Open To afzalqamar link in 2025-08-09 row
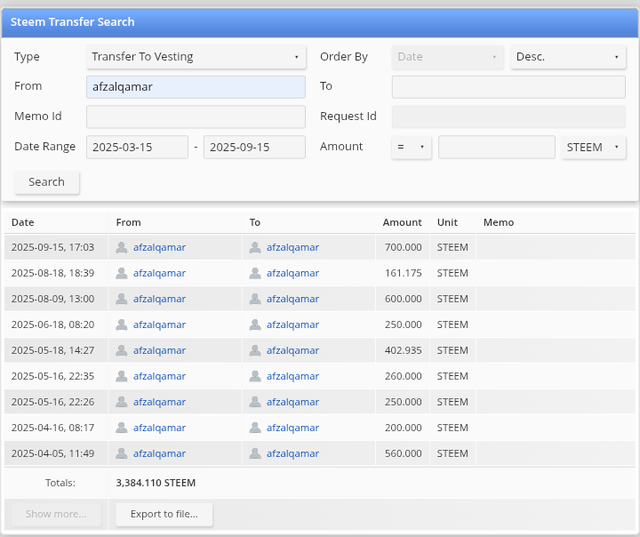The width and height of the screenshot is (640, 537). (293, 299)
